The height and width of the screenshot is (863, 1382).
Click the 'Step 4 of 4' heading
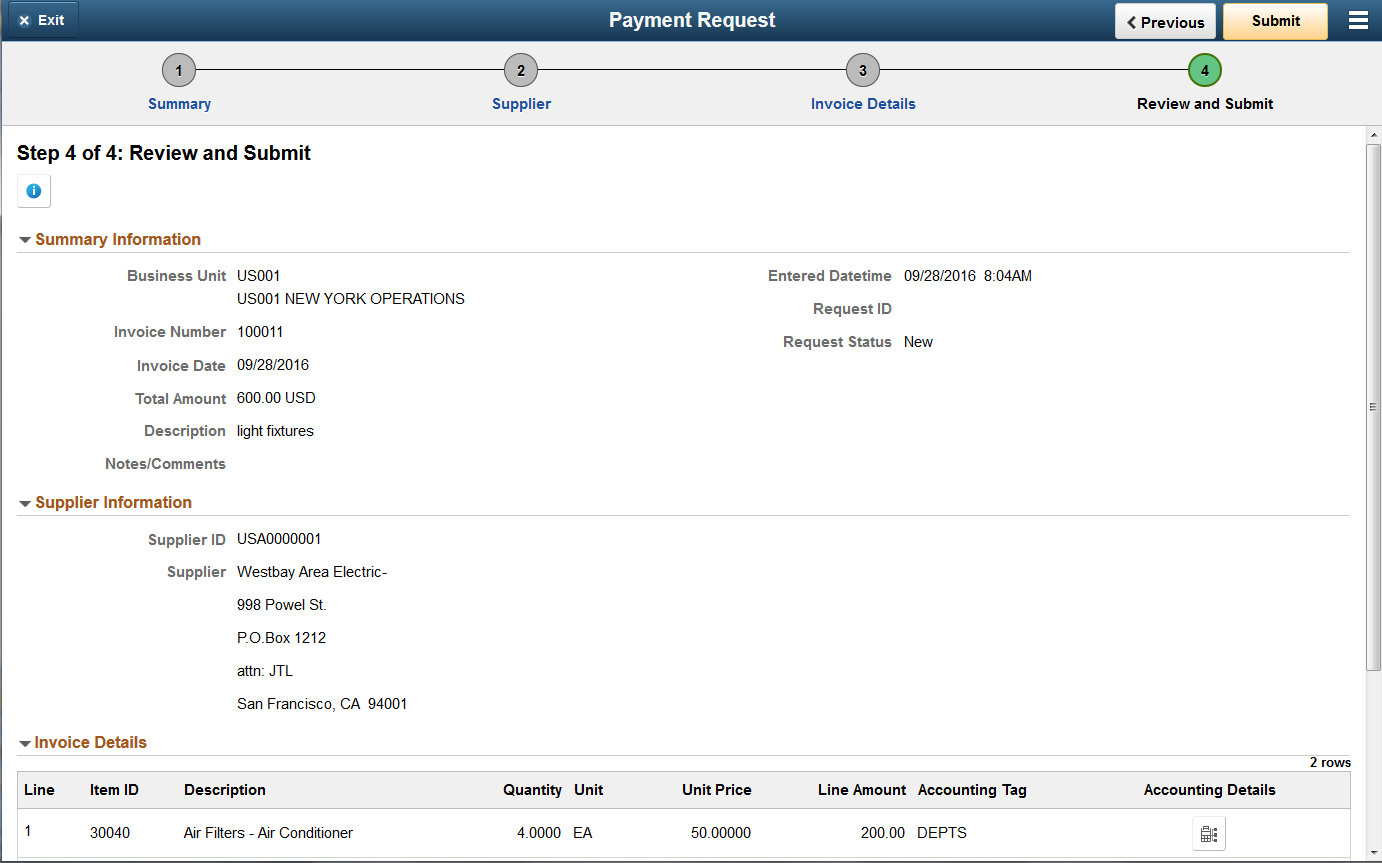tap(164, 153)
